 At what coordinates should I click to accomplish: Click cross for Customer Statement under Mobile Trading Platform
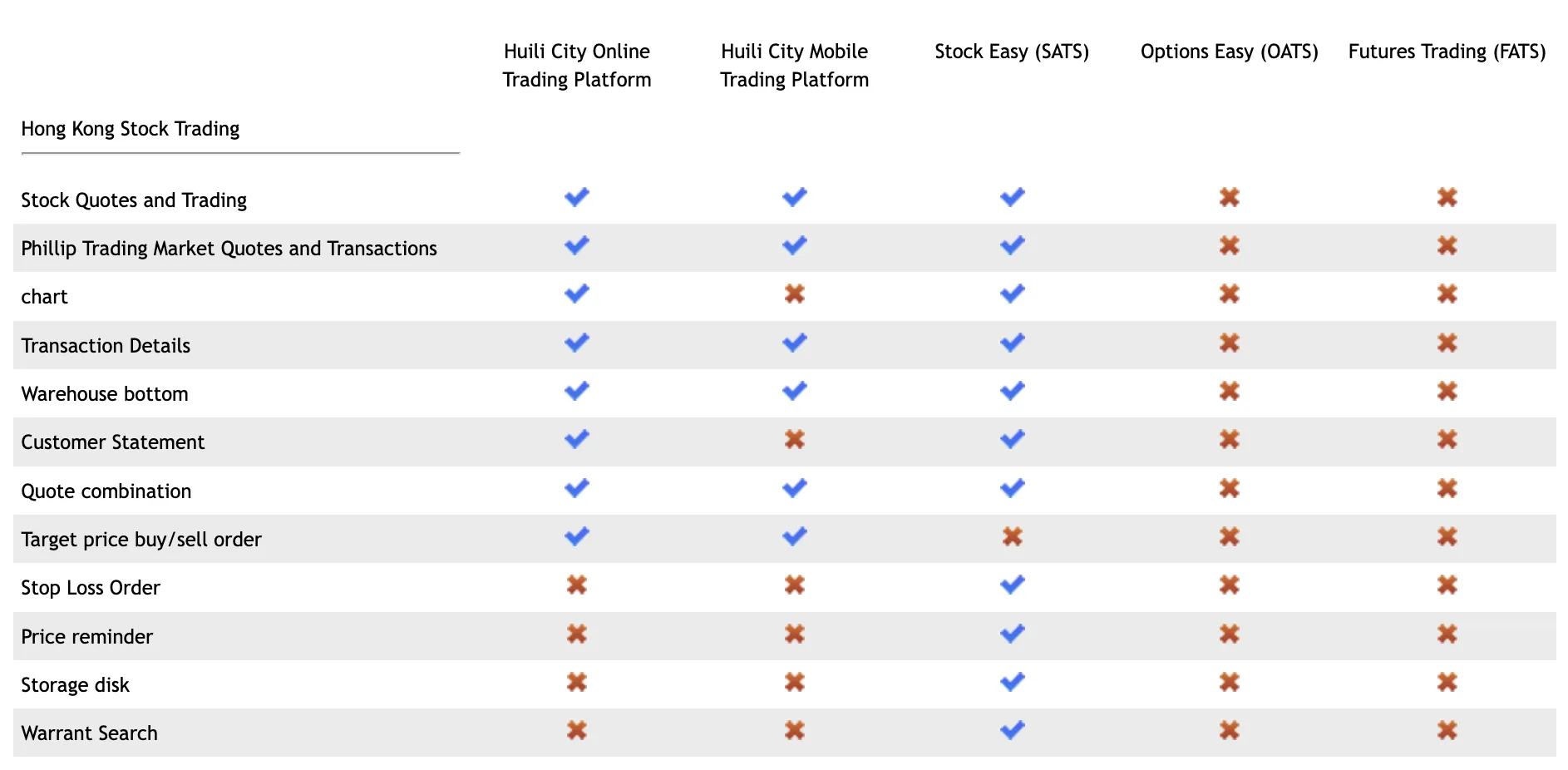pos(794,439)
